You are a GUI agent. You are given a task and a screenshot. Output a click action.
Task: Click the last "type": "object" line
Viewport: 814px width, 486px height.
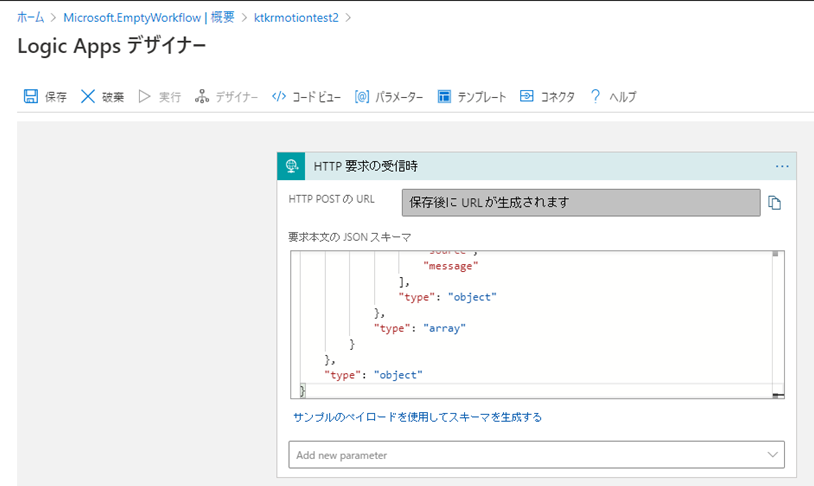point(373,375)
